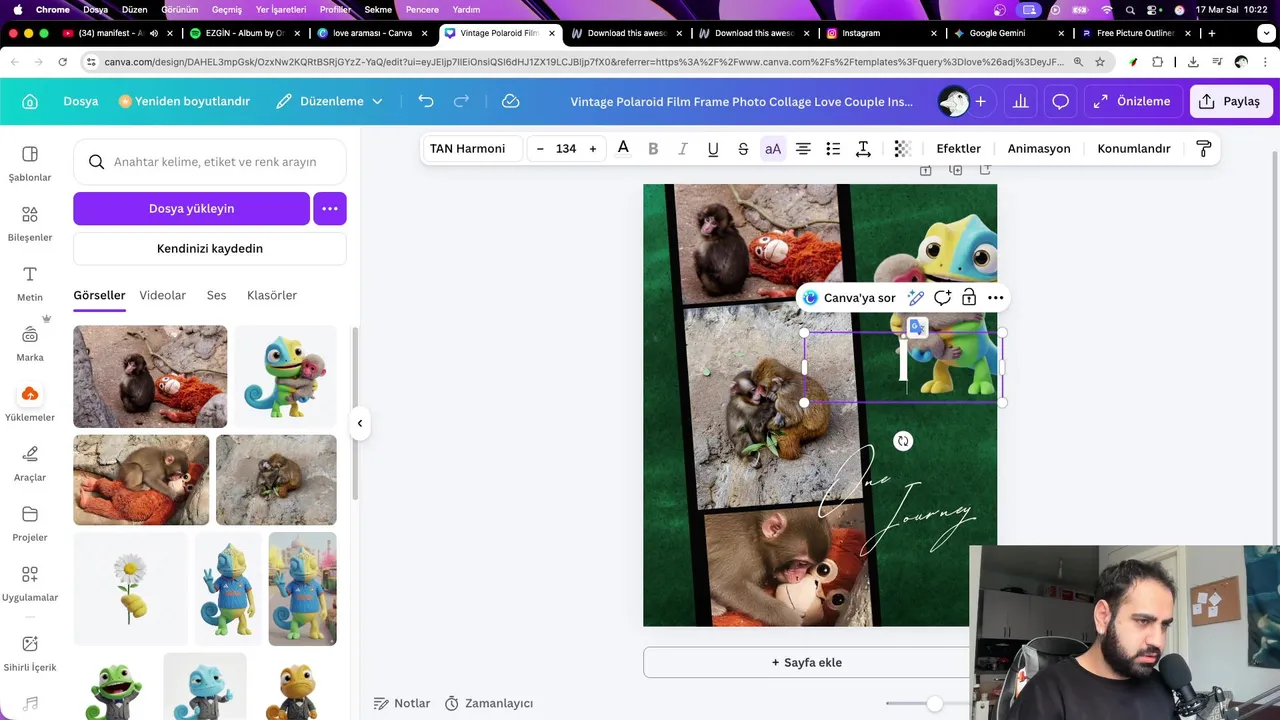Click Yeniden boyutlandır resize option
The width and height of the screenshot is (1280, 720).
tap(184, 101)
